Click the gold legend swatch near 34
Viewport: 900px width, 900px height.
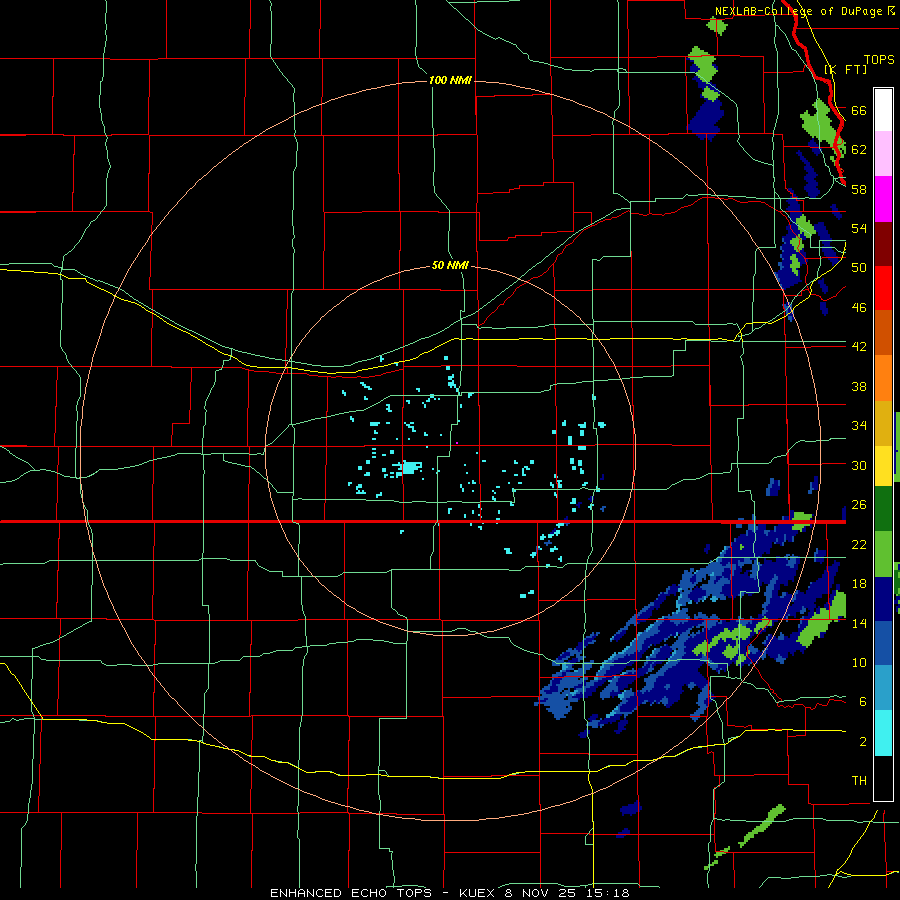pos(883,422)
